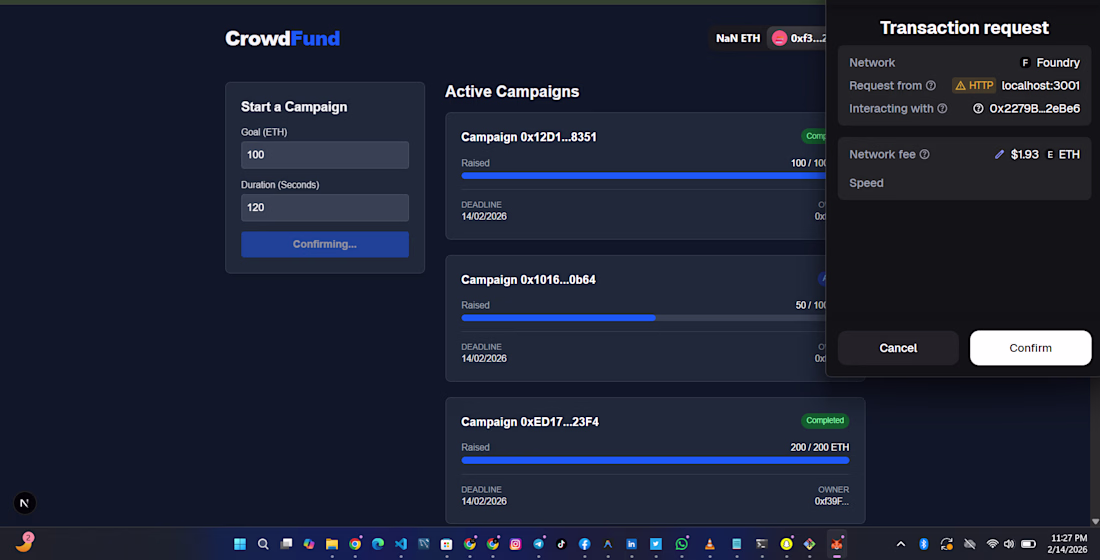1100x560 pixels.
Task: Open the help icon beside Request from
Action: pos(931,86)
